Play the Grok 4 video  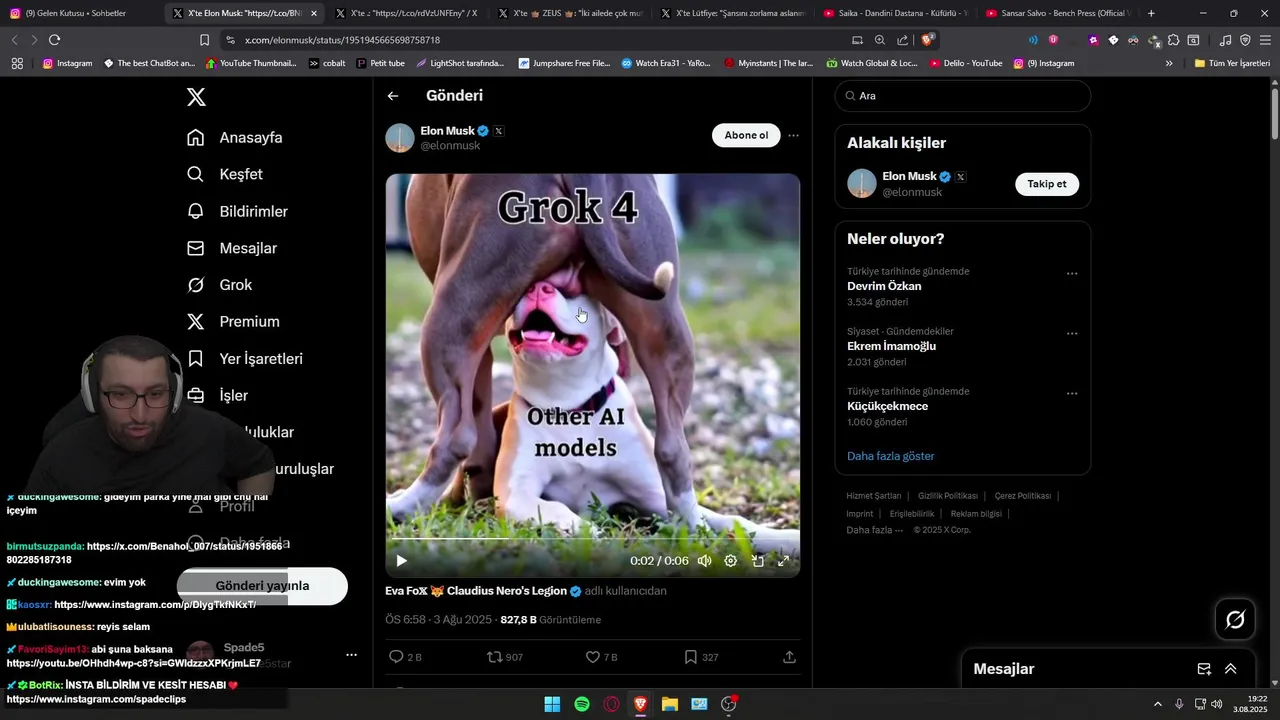(401, 561)
